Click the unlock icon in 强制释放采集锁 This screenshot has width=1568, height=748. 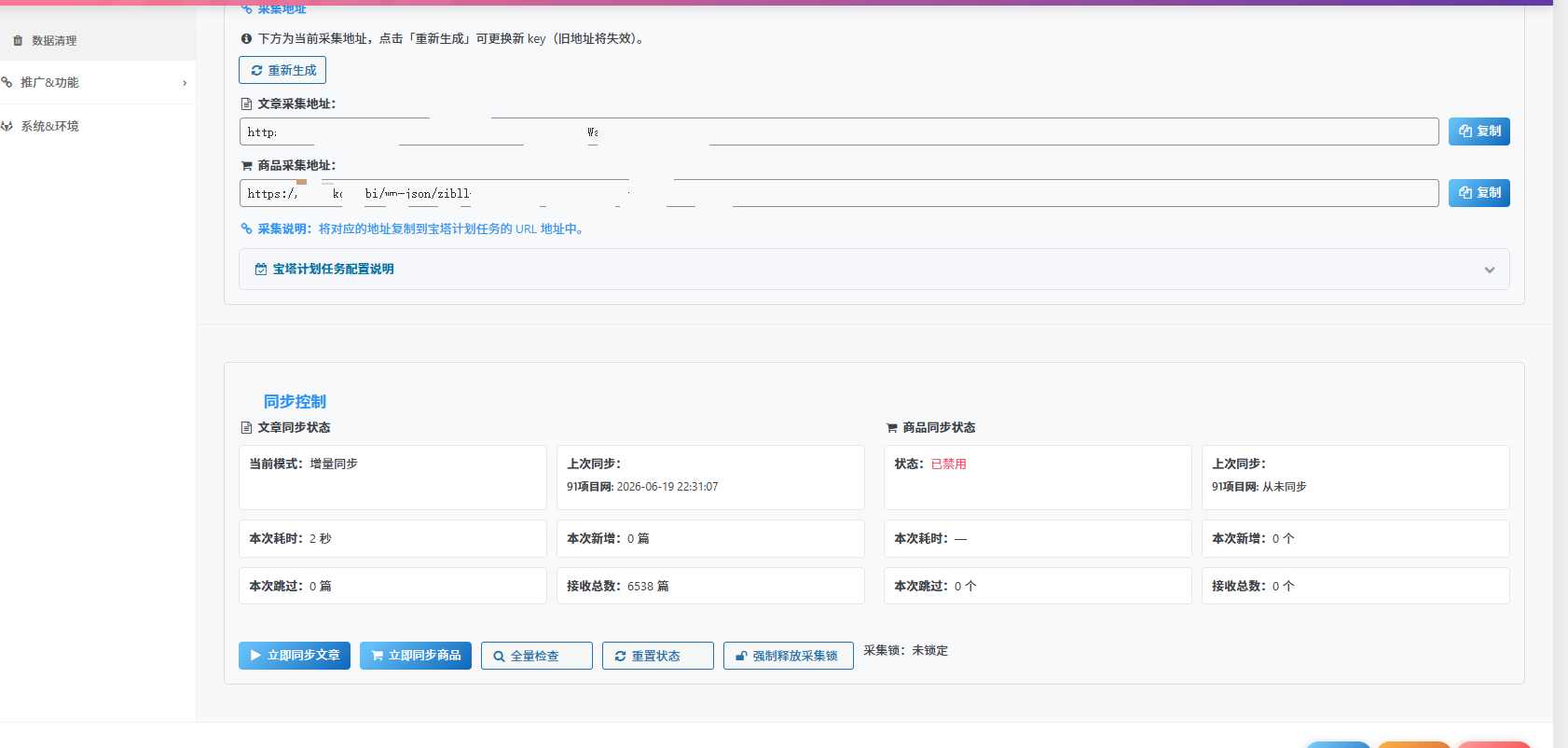(x=741, y=657)
